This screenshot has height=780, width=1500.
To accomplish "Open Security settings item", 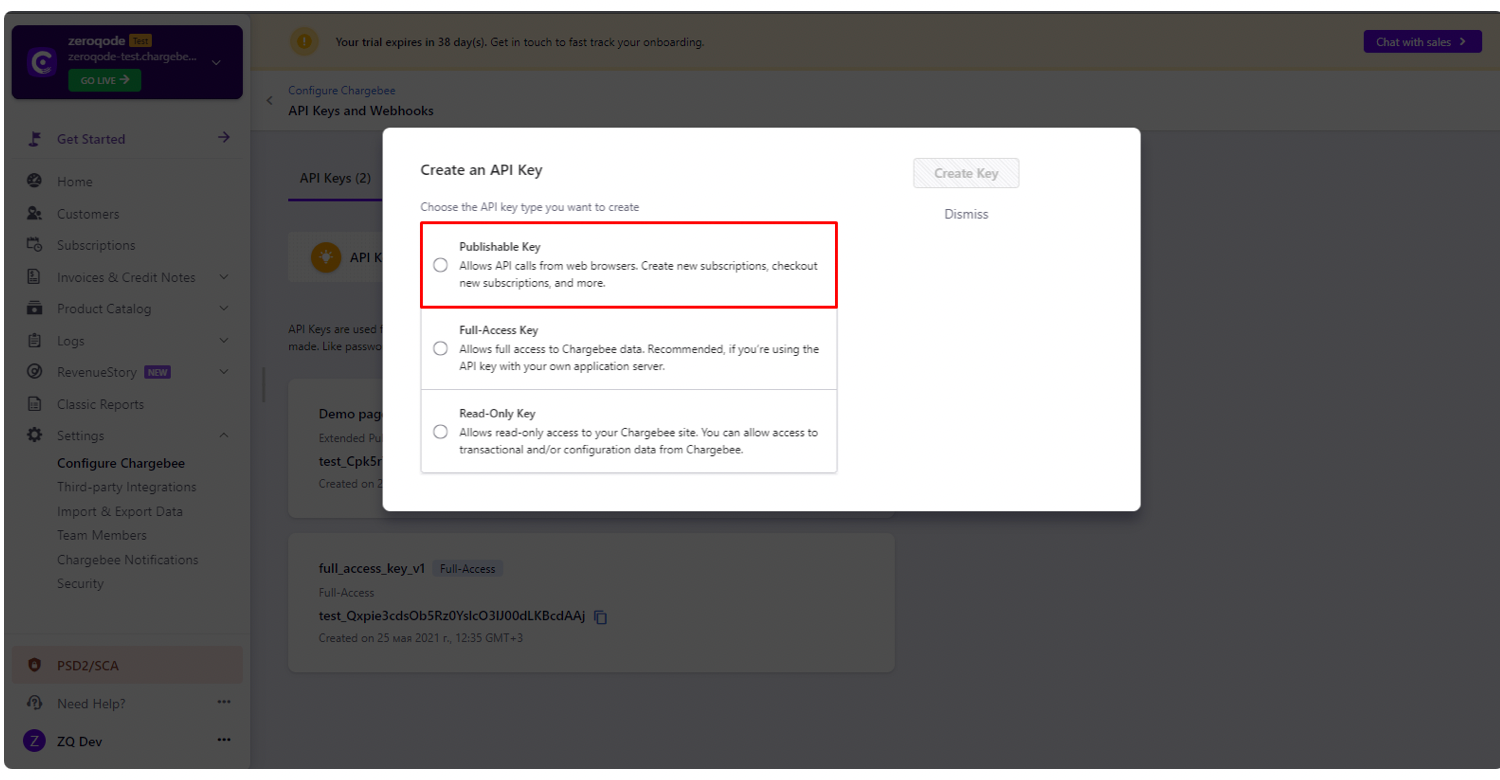I will (80, 584).
